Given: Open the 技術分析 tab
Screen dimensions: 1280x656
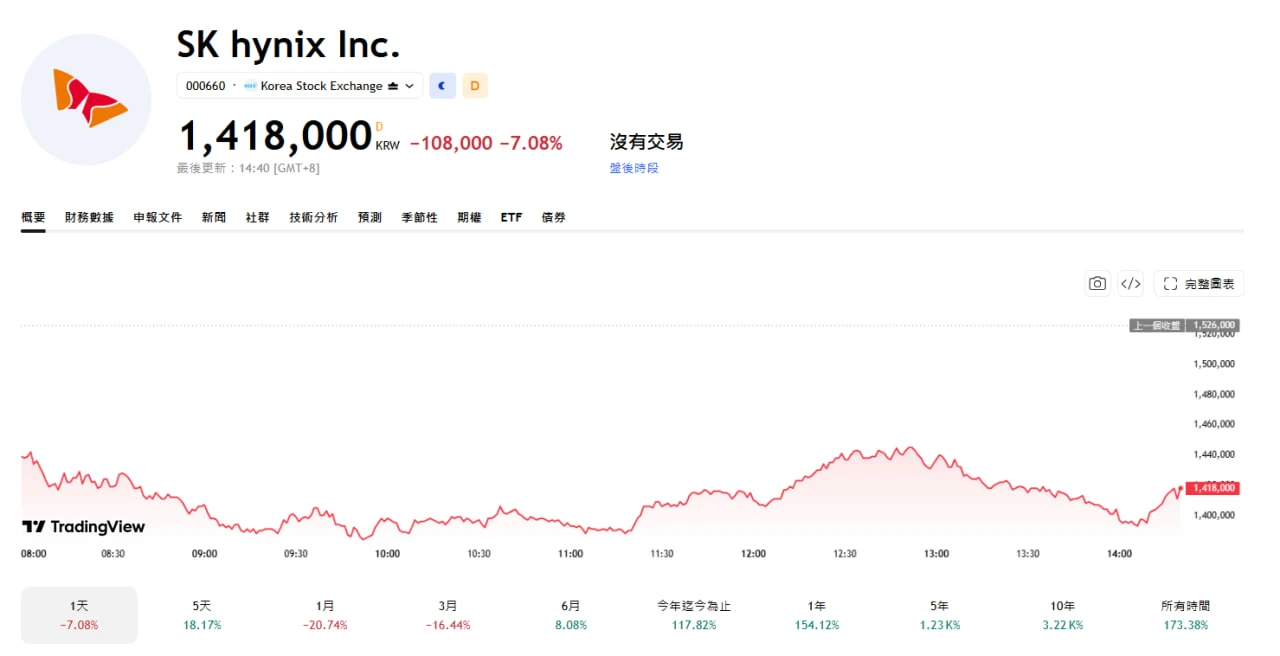Looking at the screenshot, I should pos(314,217).
